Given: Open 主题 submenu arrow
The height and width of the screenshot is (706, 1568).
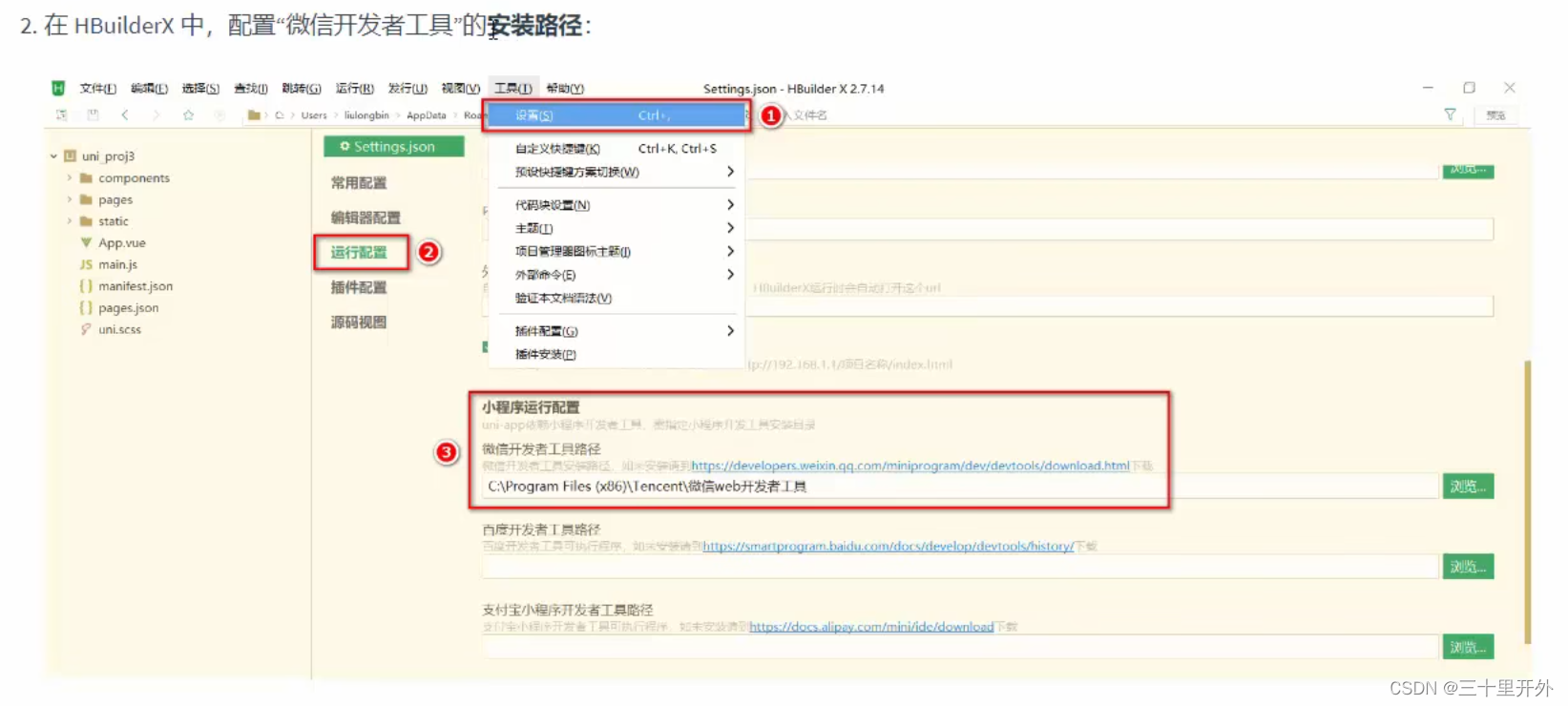Looking at the screenshot, I should point(730,228).
